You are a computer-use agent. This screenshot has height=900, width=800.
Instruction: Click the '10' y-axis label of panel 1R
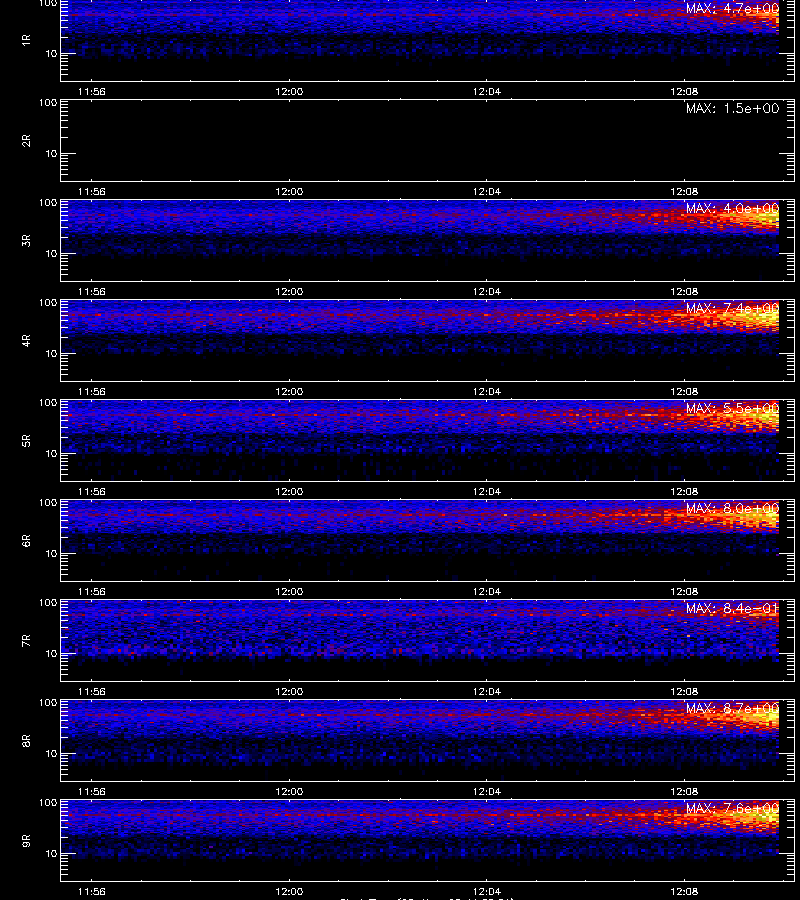coord(52,54)
